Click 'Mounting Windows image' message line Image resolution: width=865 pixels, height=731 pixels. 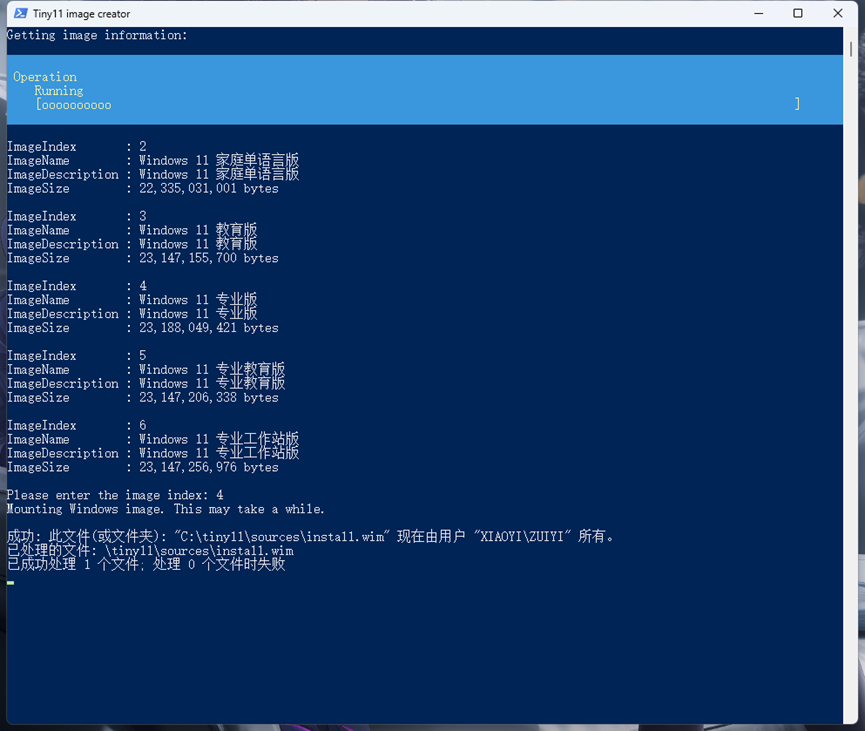(165, 509)
